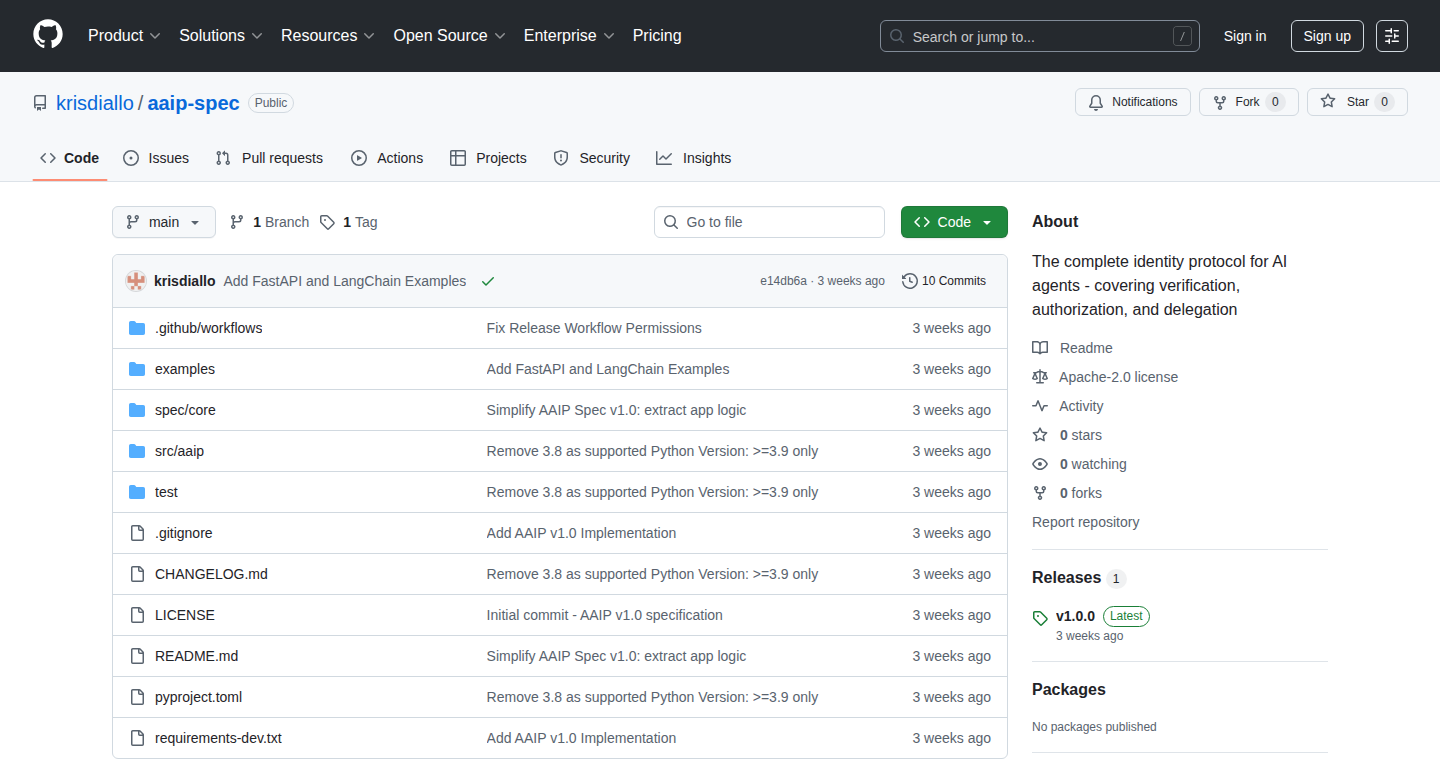Click the Notifications bell button
The width and height of the screenshot is (1440, 761).
click(1133, 102)
